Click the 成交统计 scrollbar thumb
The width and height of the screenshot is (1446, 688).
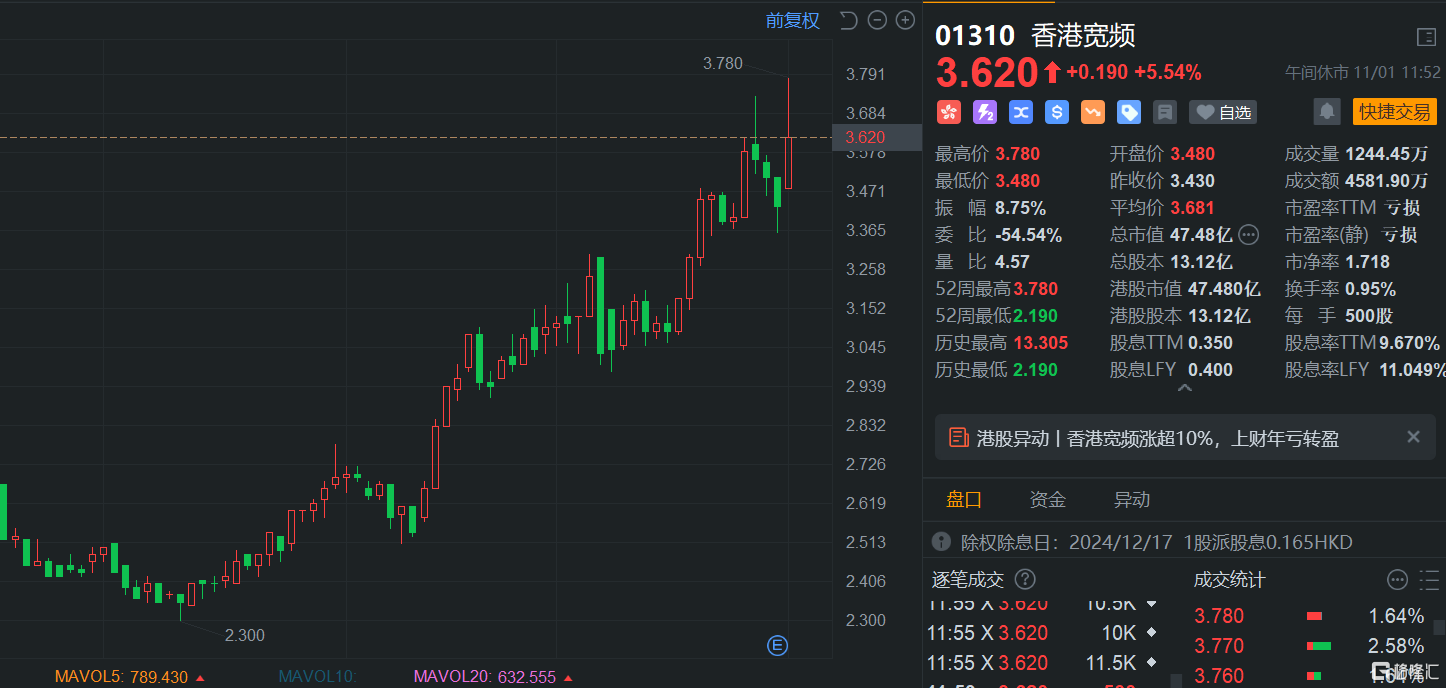1439,627
